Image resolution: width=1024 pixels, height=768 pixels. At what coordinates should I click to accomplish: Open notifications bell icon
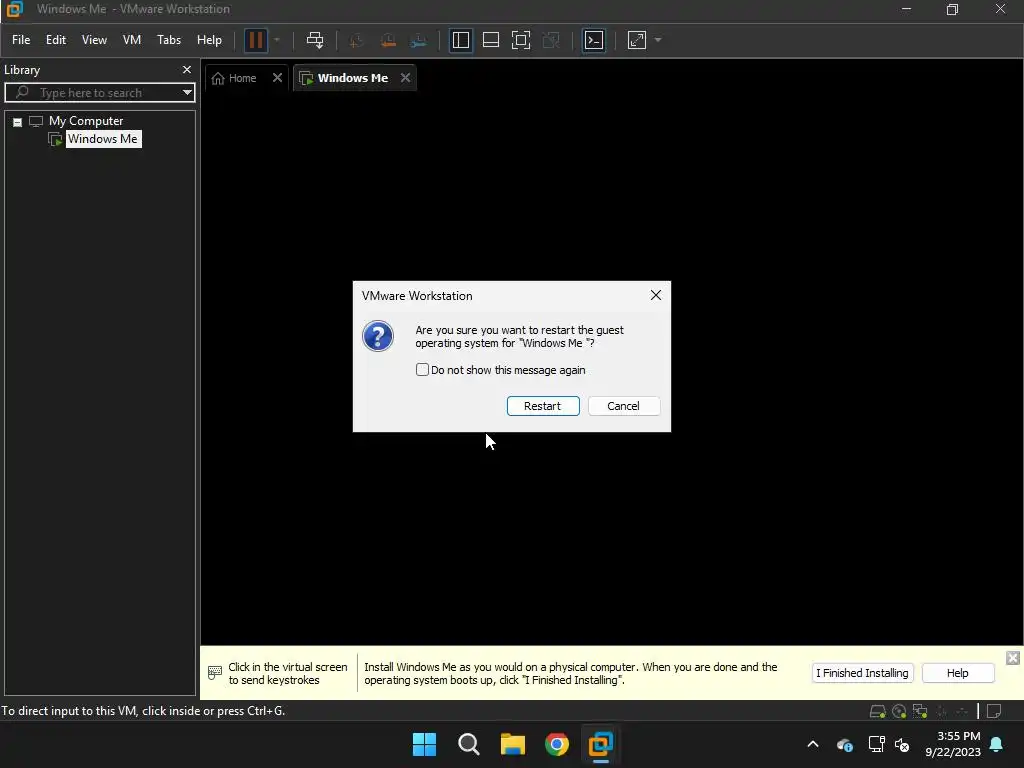pos(997,744)
